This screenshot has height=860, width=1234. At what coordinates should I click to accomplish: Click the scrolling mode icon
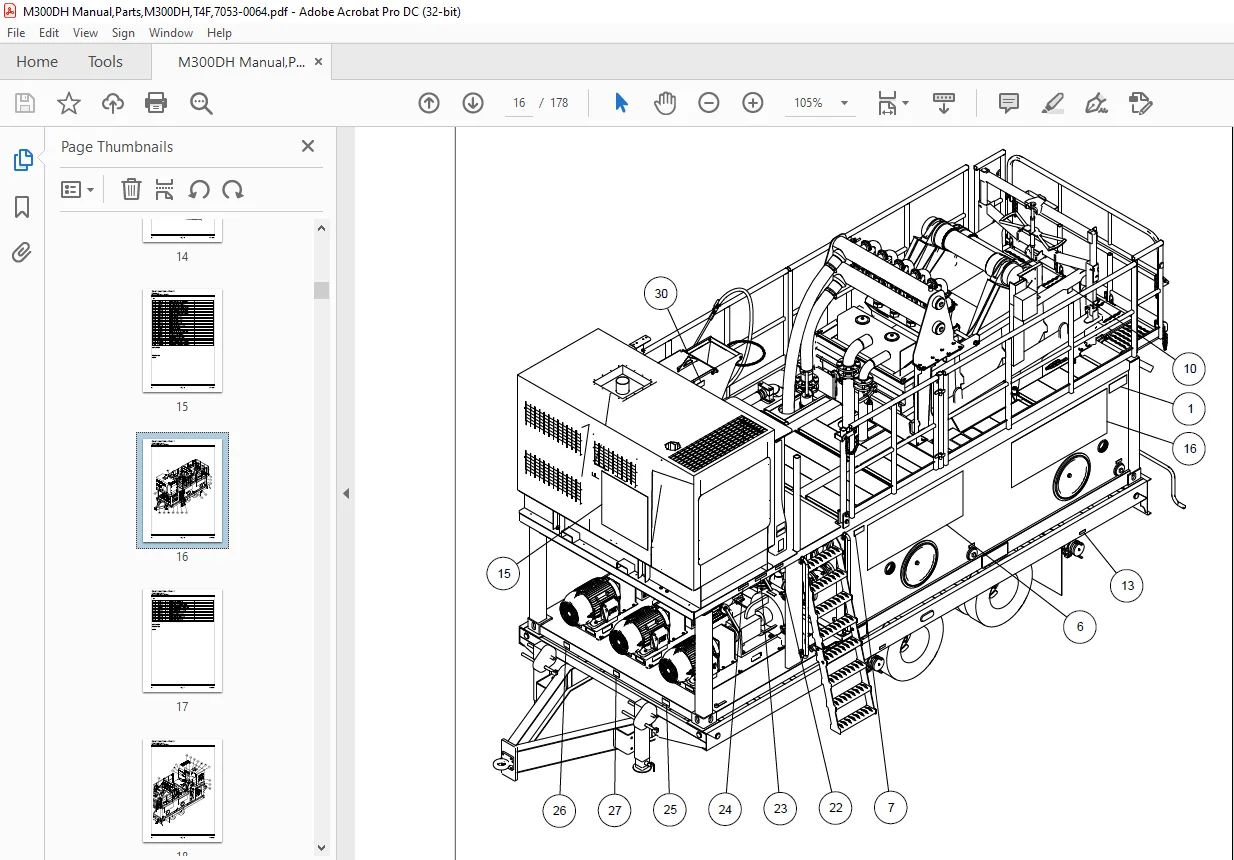tap(944, 103)
